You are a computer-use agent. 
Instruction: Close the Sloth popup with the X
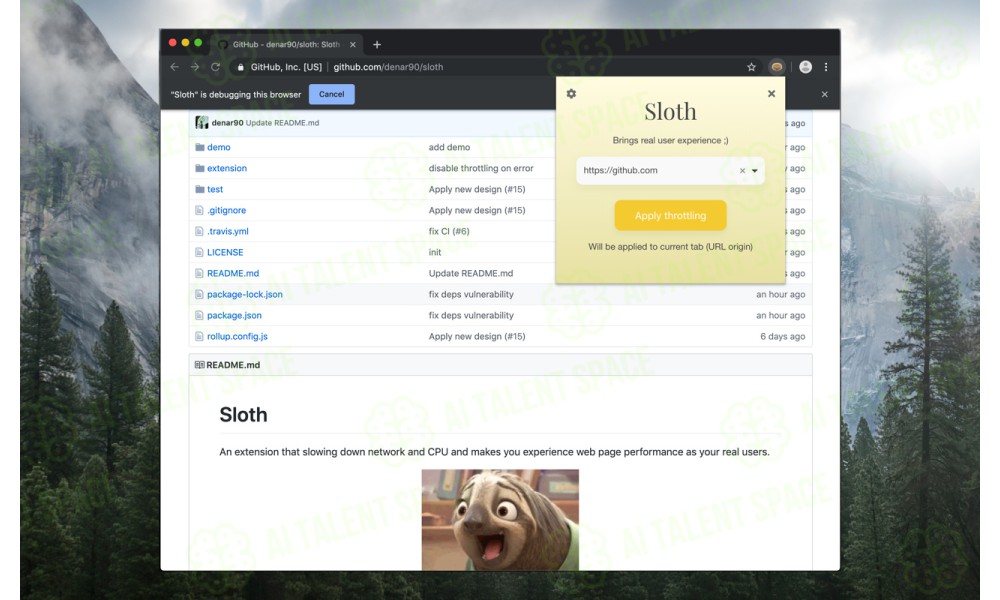point(771,94)
